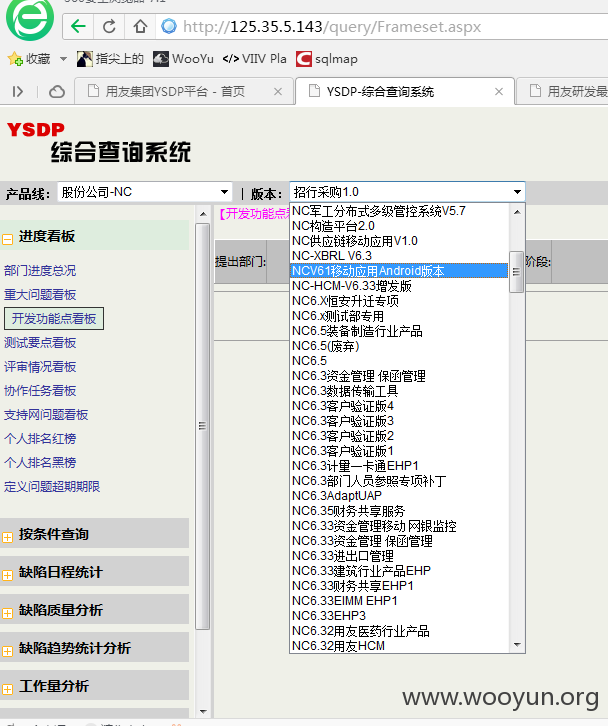Open the 评审情况看板 link

coord(40,367)
